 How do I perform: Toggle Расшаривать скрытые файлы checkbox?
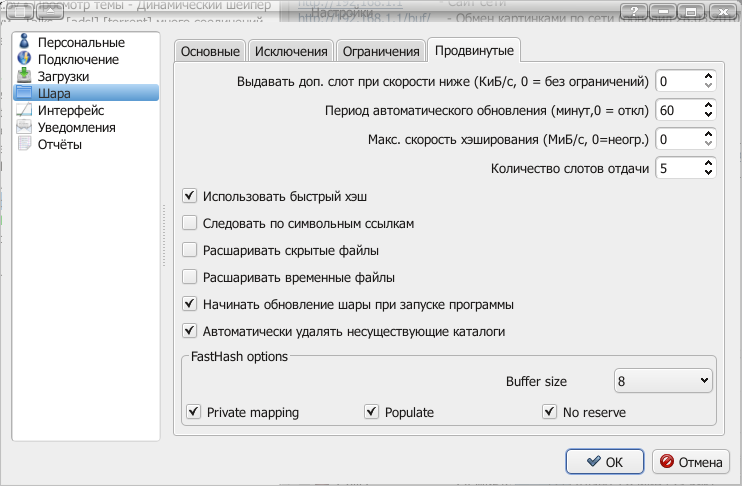[x=190, y=250]
